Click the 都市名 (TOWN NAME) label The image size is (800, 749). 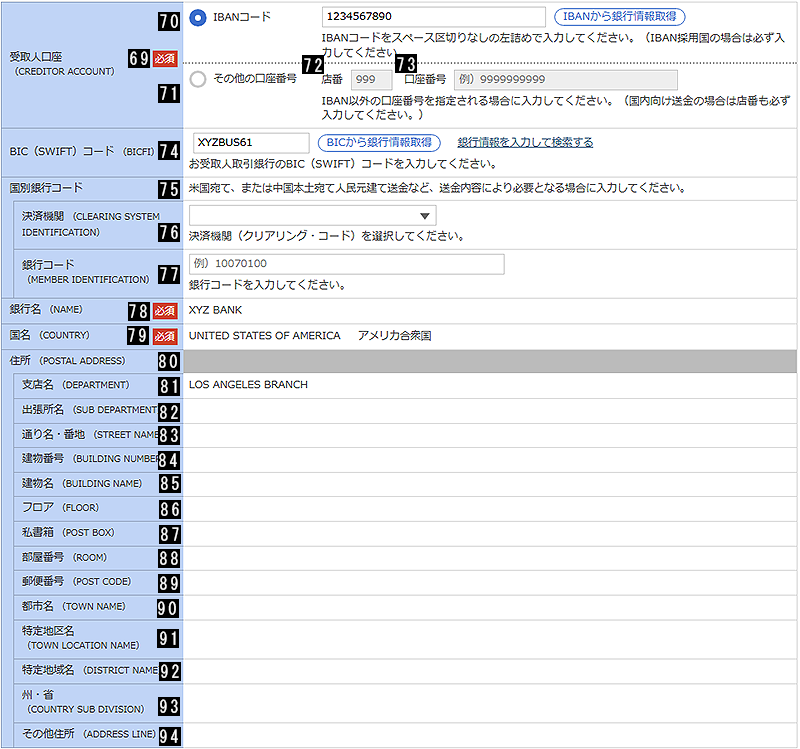[73, 606]
